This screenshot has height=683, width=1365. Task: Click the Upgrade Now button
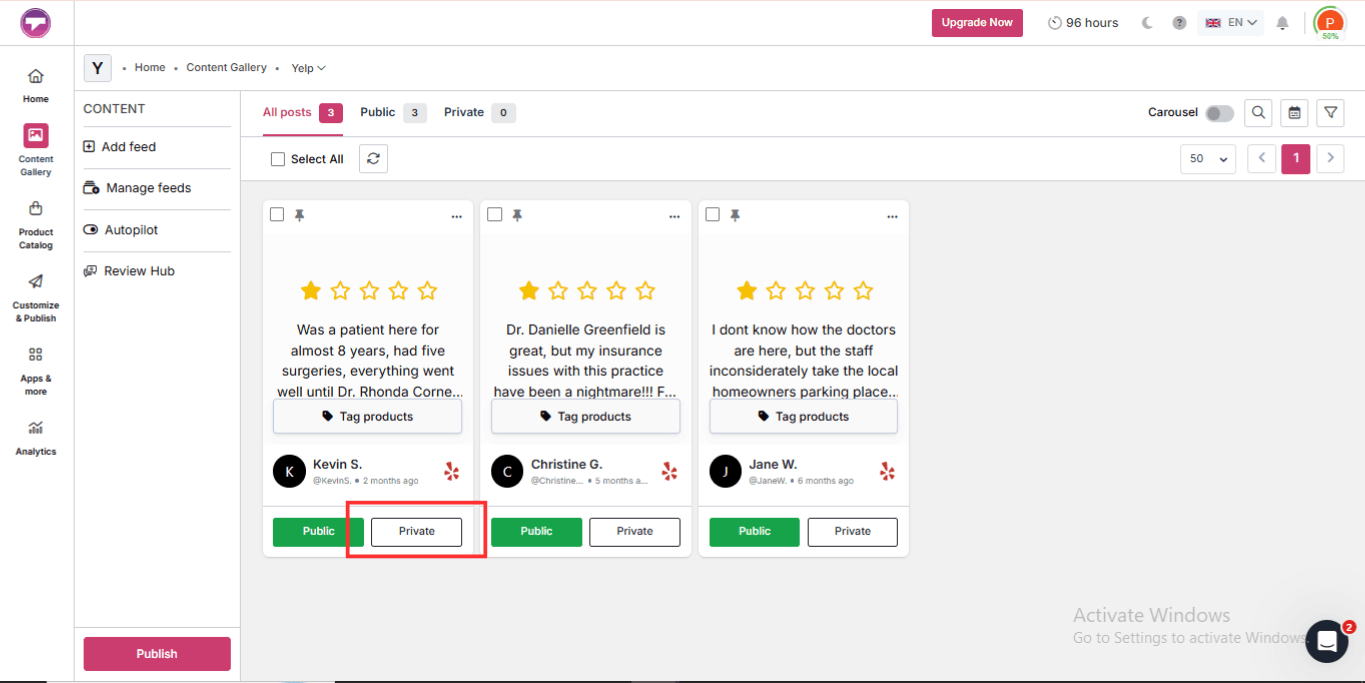[x=977, y=23]
